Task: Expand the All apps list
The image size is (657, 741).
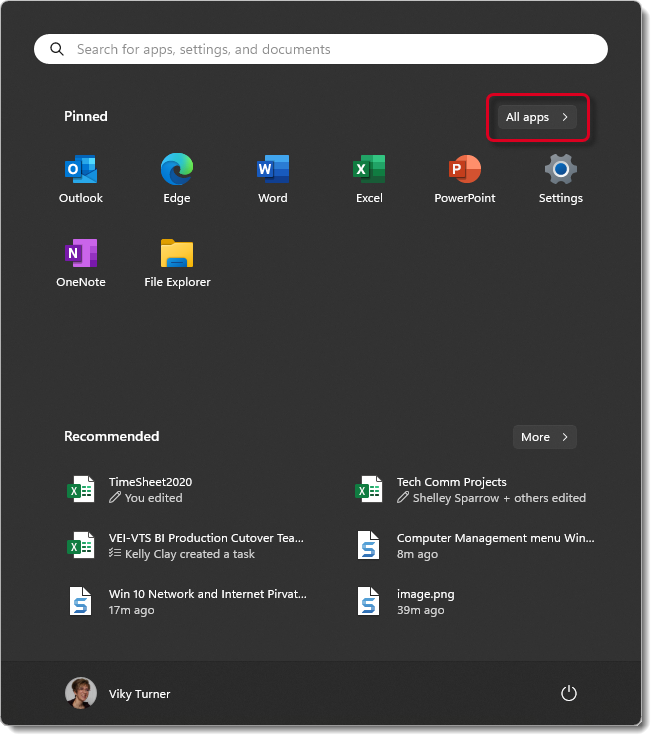Action: point(537,118)
